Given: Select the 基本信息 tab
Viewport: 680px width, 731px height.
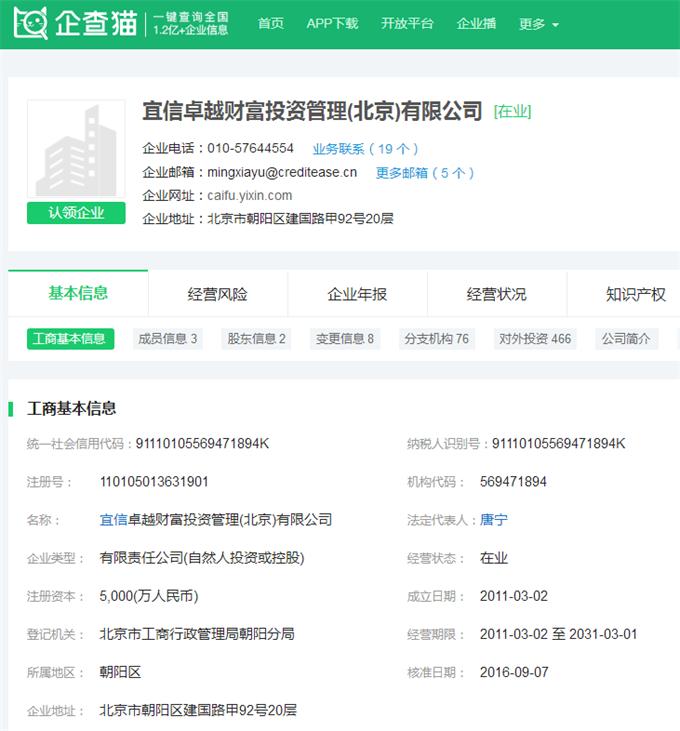Looking at the screenshot, I should pos(78,293).
